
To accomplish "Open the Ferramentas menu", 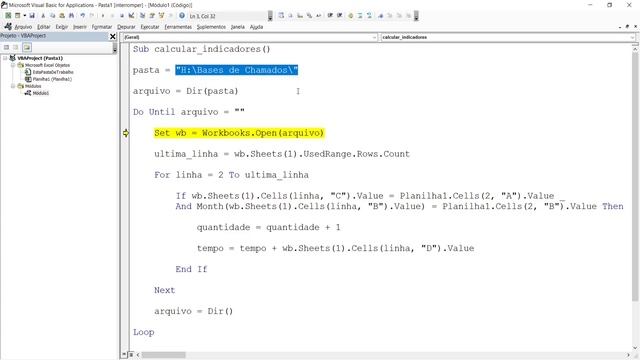I will point(178,27).
